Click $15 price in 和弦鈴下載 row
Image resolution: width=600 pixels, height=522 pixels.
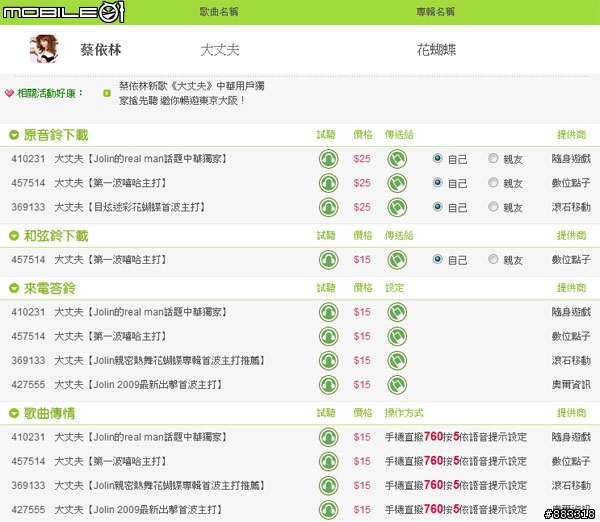(x=362, y=260)
